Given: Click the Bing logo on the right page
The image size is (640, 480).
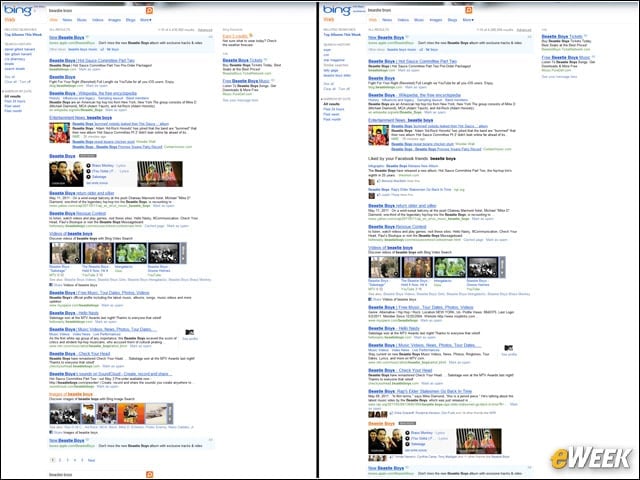Looking at the screenshot, I should point(337,10).
